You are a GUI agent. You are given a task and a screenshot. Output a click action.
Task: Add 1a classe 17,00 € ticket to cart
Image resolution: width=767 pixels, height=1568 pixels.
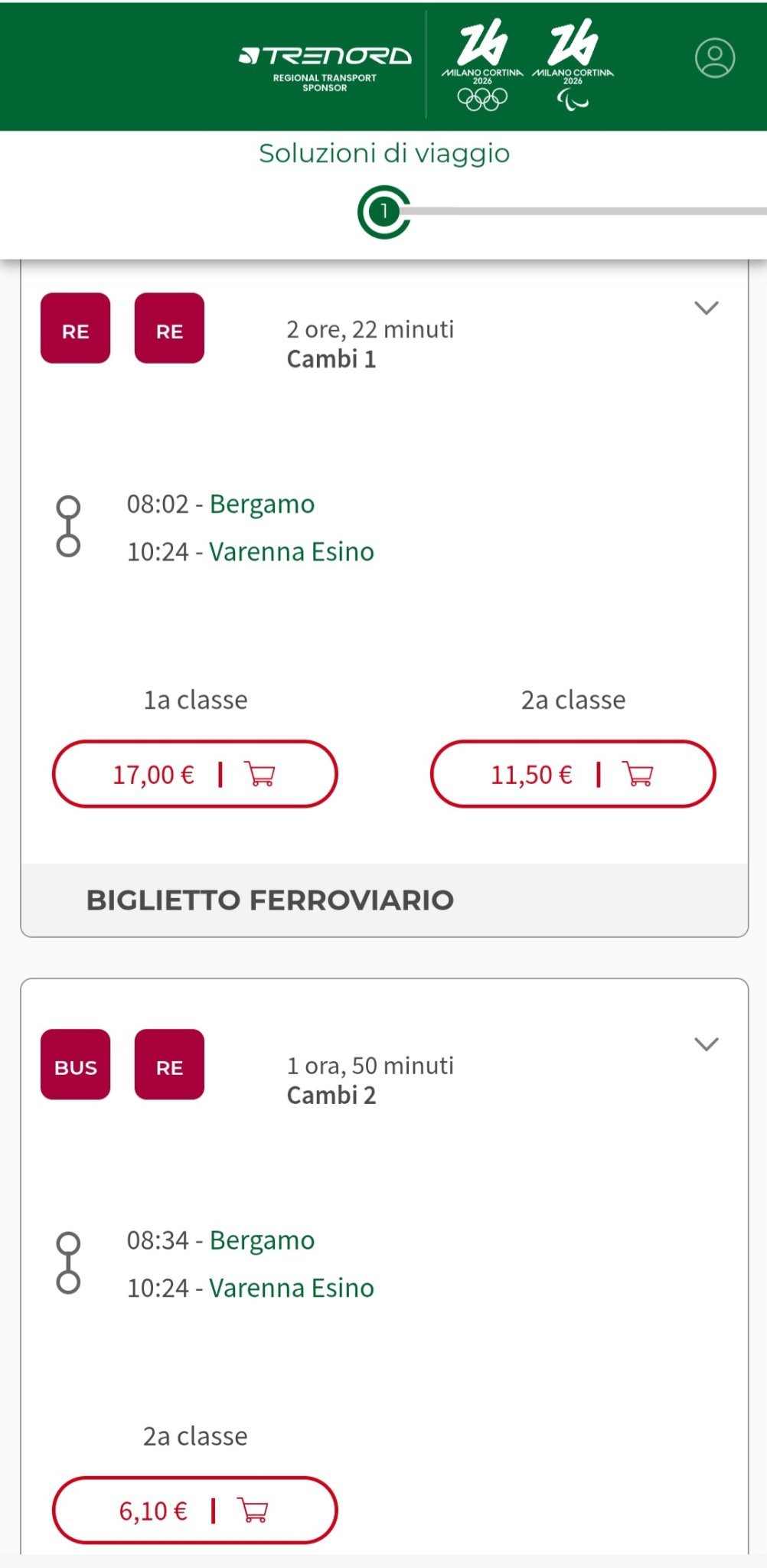point(194,774)
